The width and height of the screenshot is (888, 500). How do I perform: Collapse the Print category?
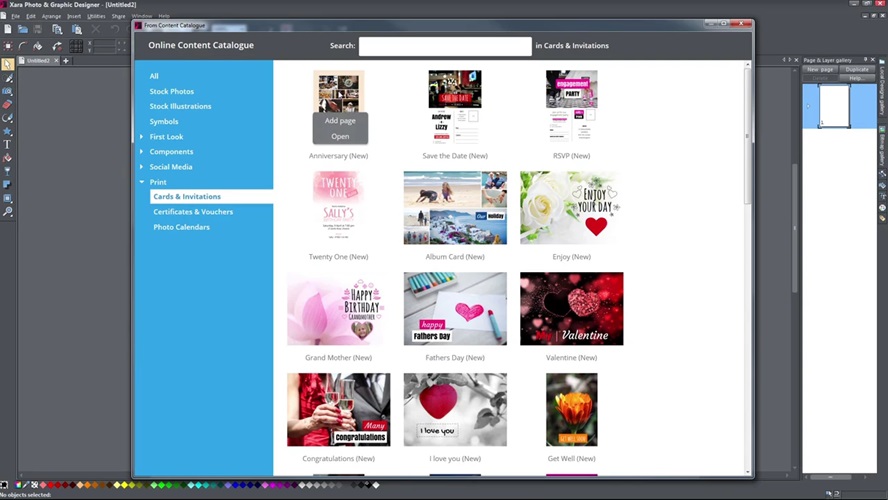(x=142, y=182)
